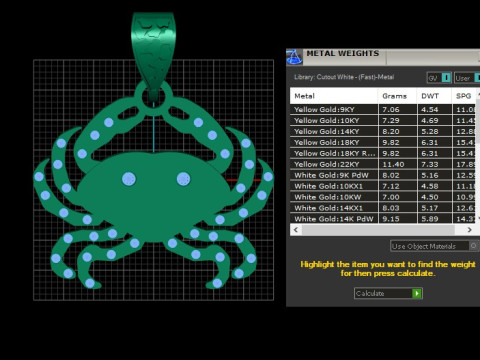This screenshot has height=360, width=480.
Task: Select the White Gold:14KX1 row
Action: [x=383, y=208]
